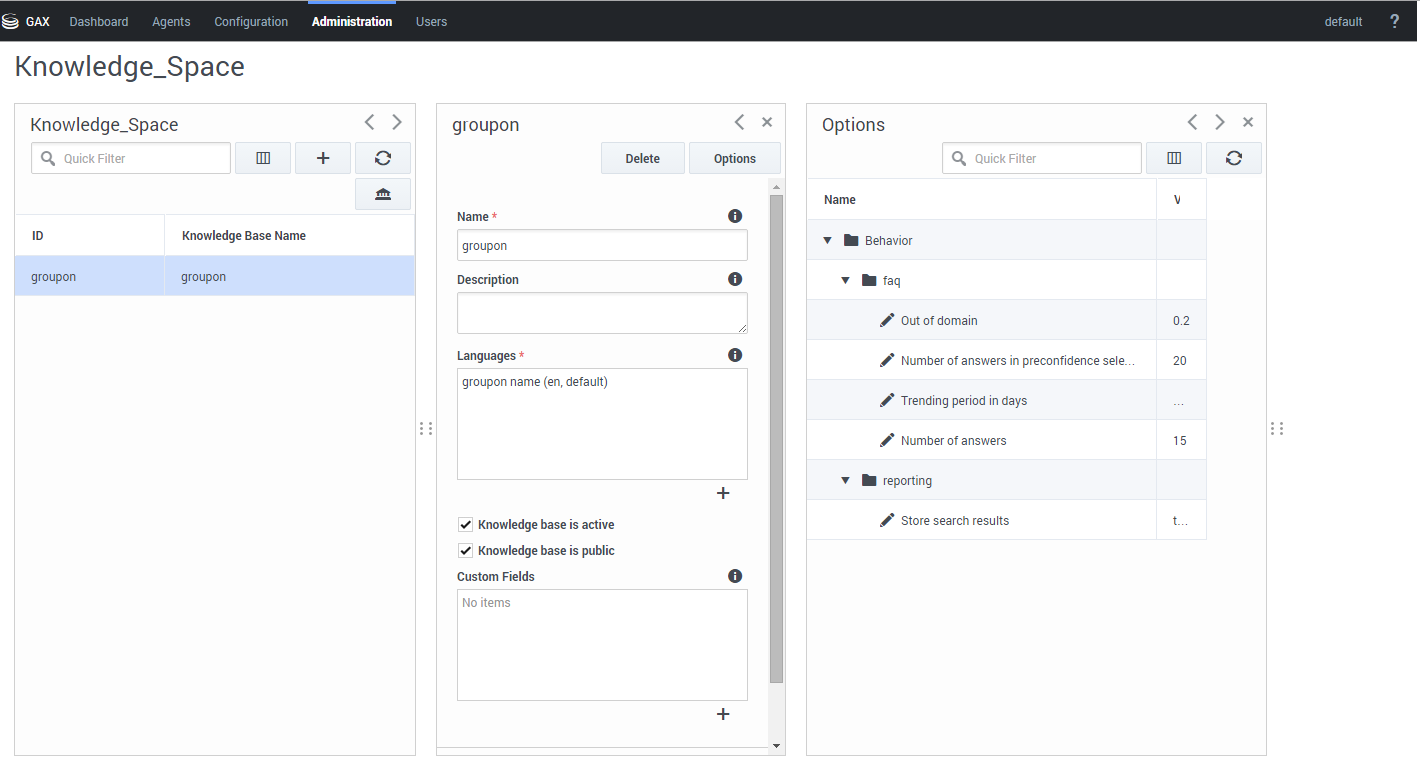This screenshot has width=1420, height=769.
Task: Uncheck Knowledge base is active
Action: pyautogui.click(x=466, y=525)
